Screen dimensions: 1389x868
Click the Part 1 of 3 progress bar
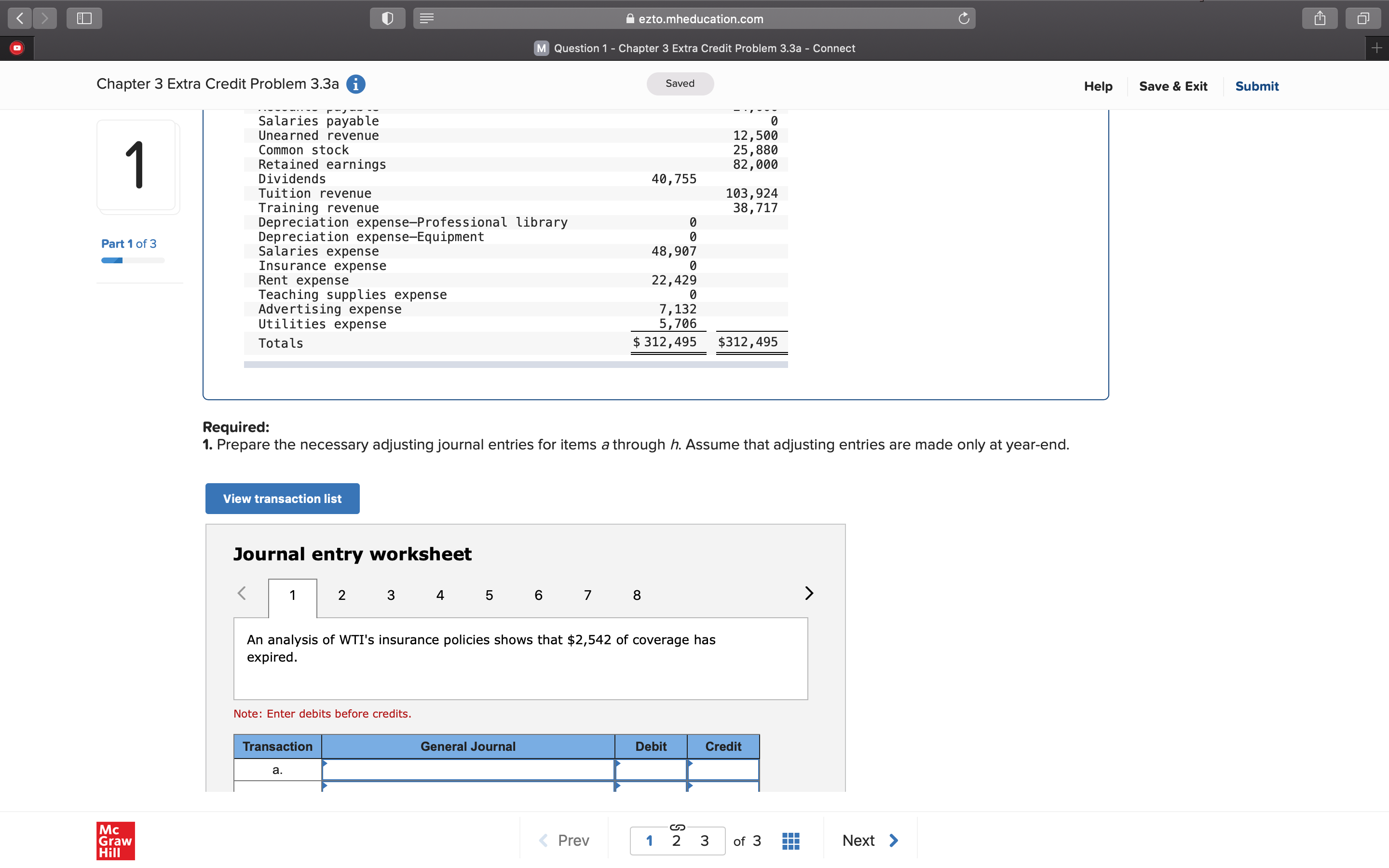click(x=133, y=260)
